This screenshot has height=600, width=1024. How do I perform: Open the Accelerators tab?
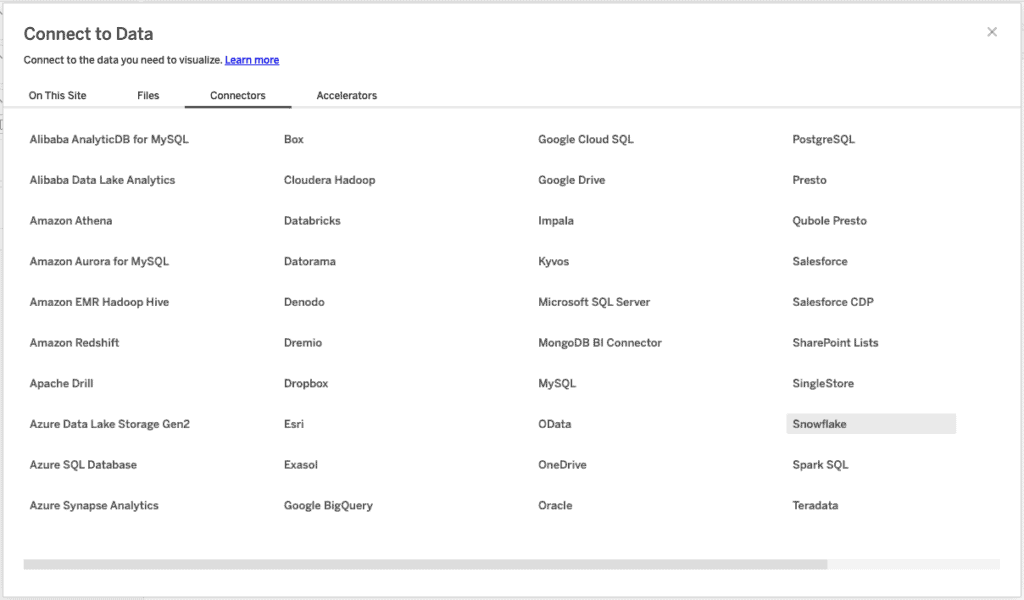tap(347, 96)
